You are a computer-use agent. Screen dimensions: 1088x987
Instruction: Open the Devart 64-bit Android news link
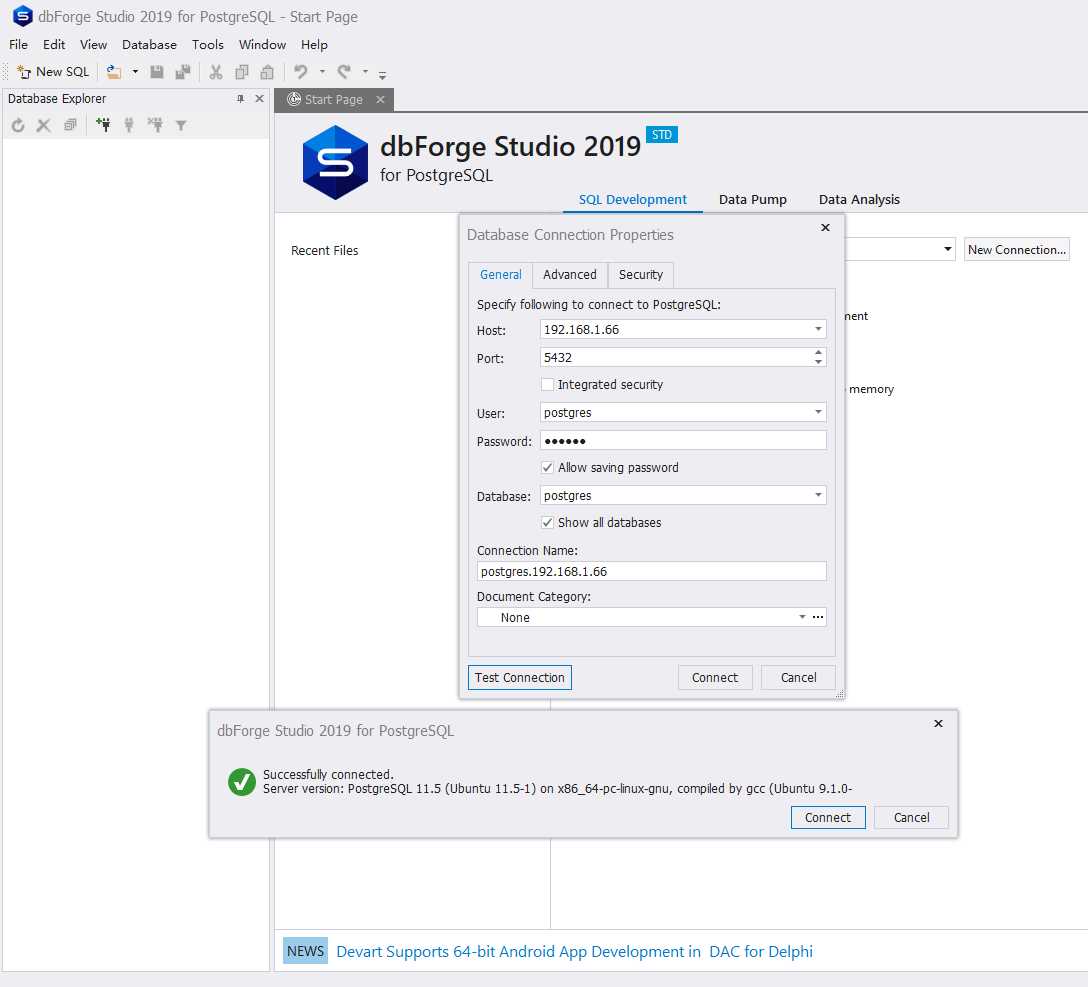pyautogui.click(x=575, y=952)
